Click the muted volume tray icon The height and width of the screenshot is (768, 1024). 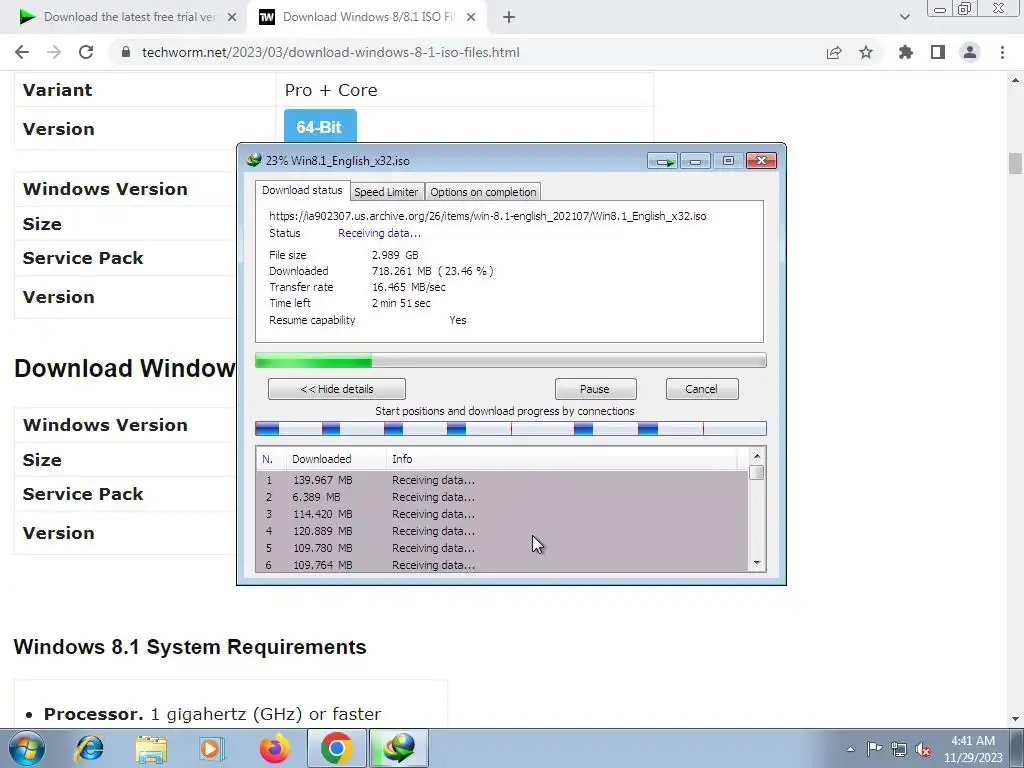coord(923,749)
